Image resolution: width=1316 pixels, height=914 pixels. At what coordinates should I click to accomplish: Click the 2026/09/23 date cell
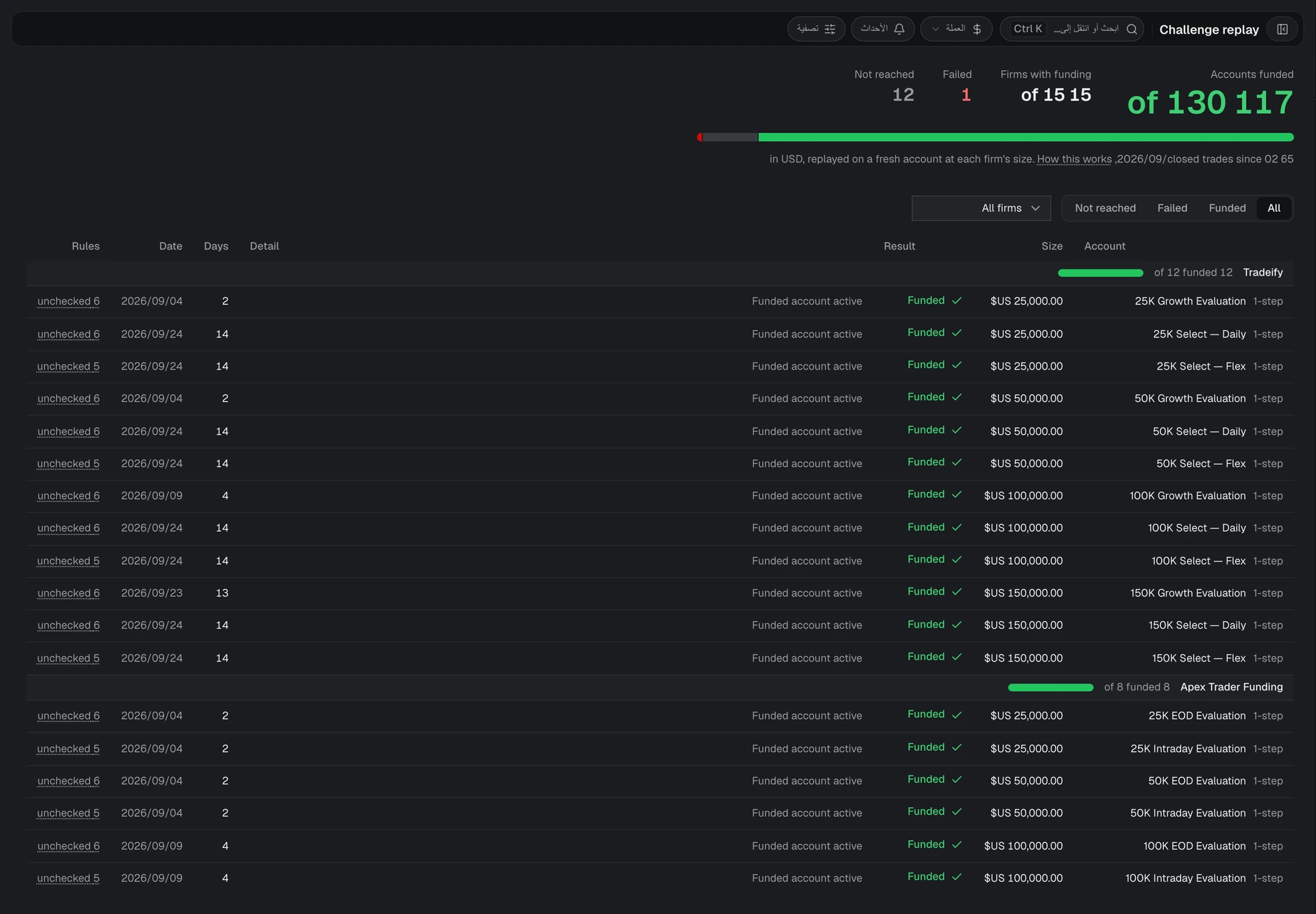click(151, 594)
